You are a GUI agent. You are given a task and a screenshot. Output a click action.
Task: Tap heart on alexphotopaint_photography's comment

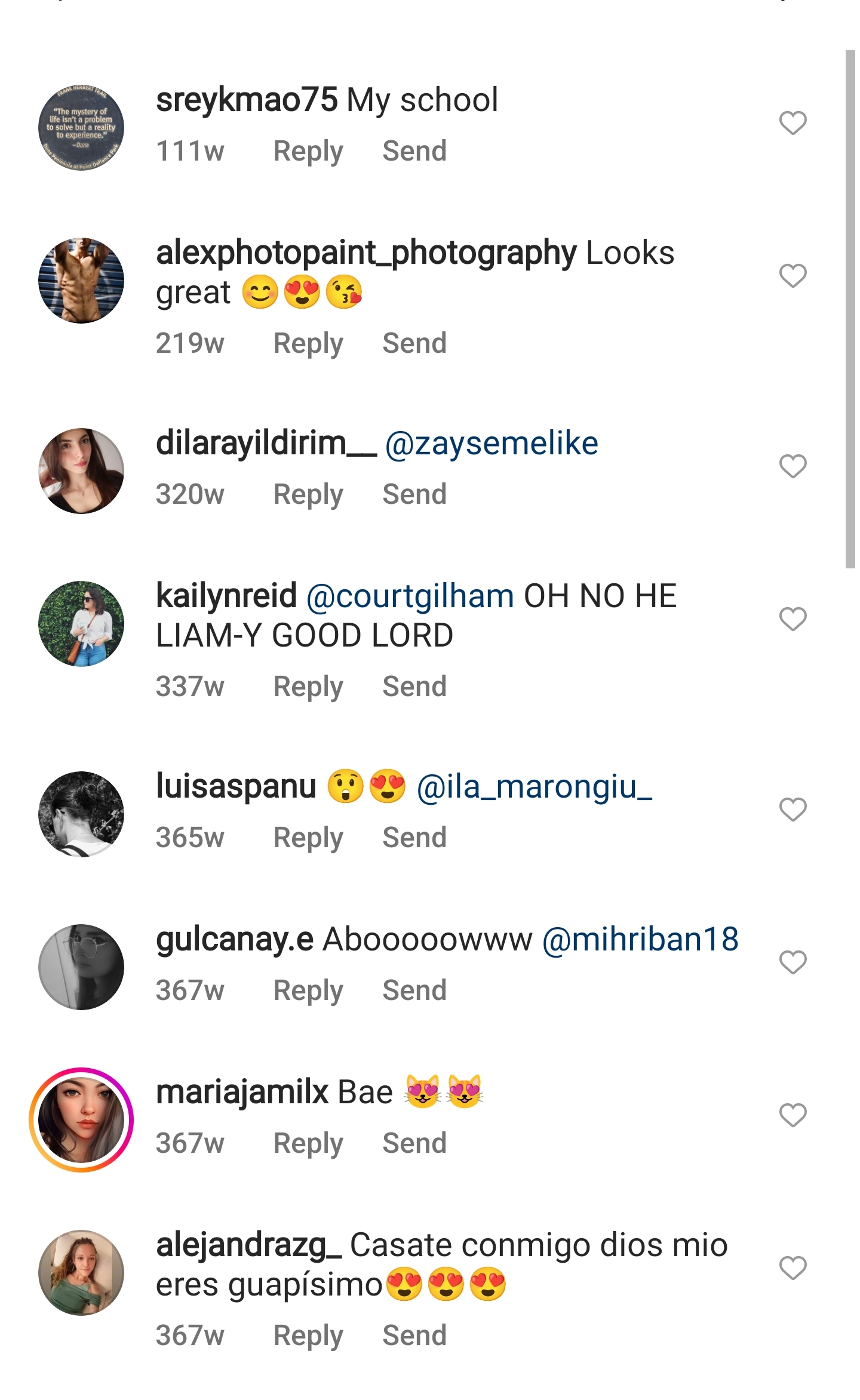click(793, 276)
